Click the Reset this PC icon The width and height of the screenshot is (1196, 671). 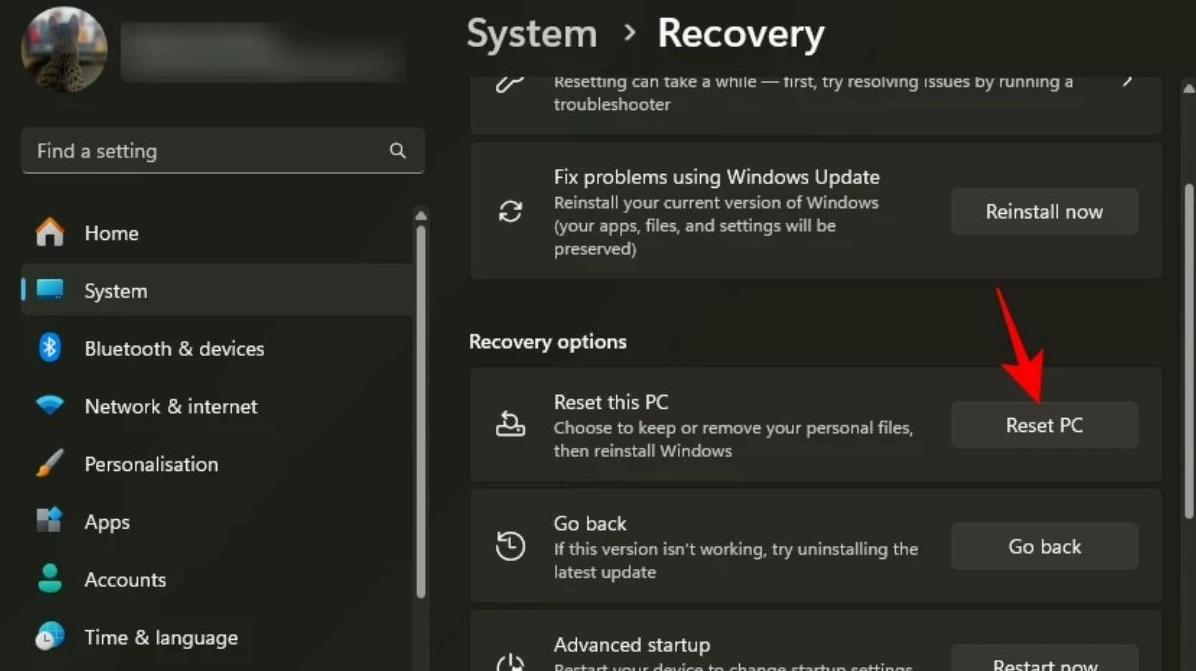pos(511,424)
